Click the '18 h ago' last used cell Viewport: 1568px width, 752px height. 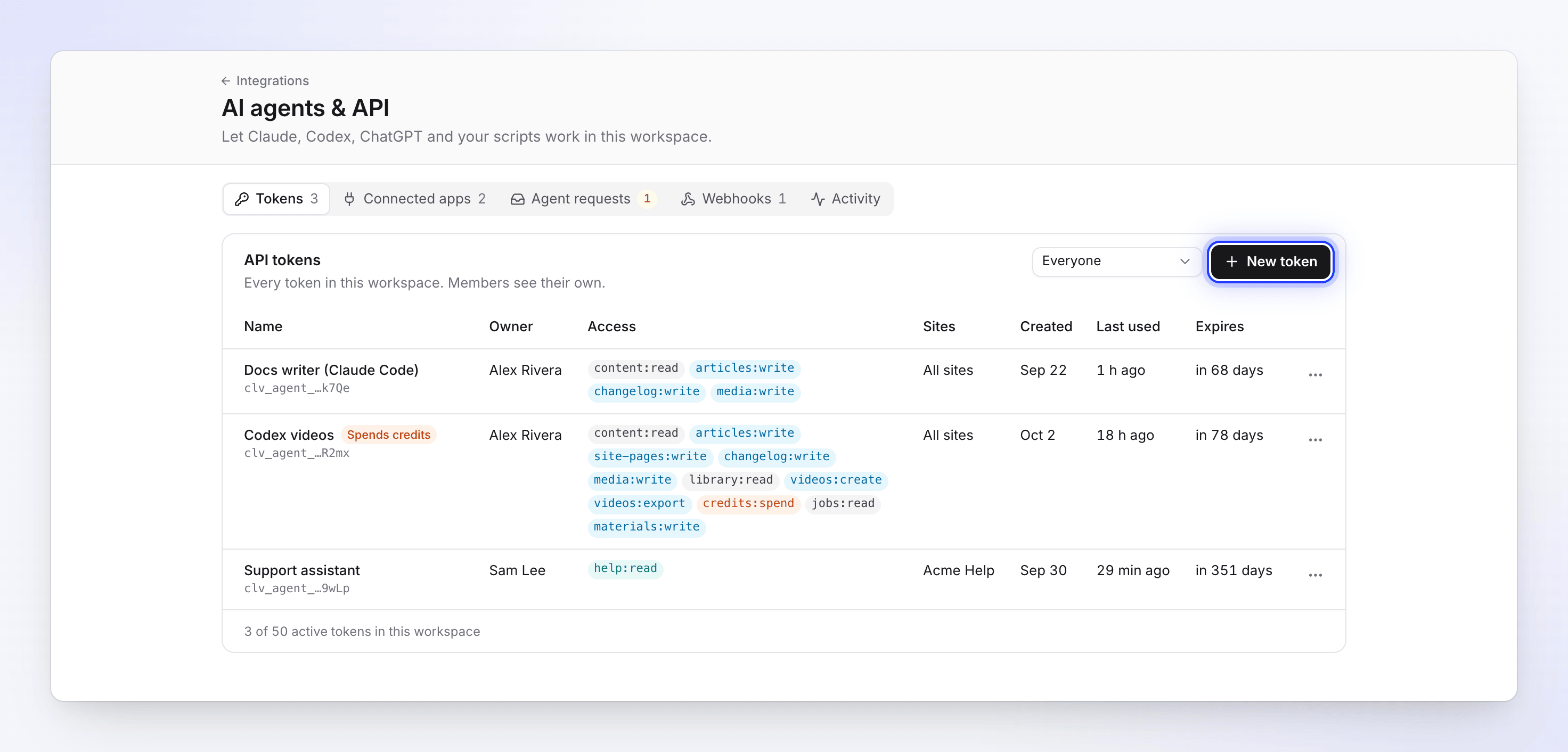coord(1125,435)
